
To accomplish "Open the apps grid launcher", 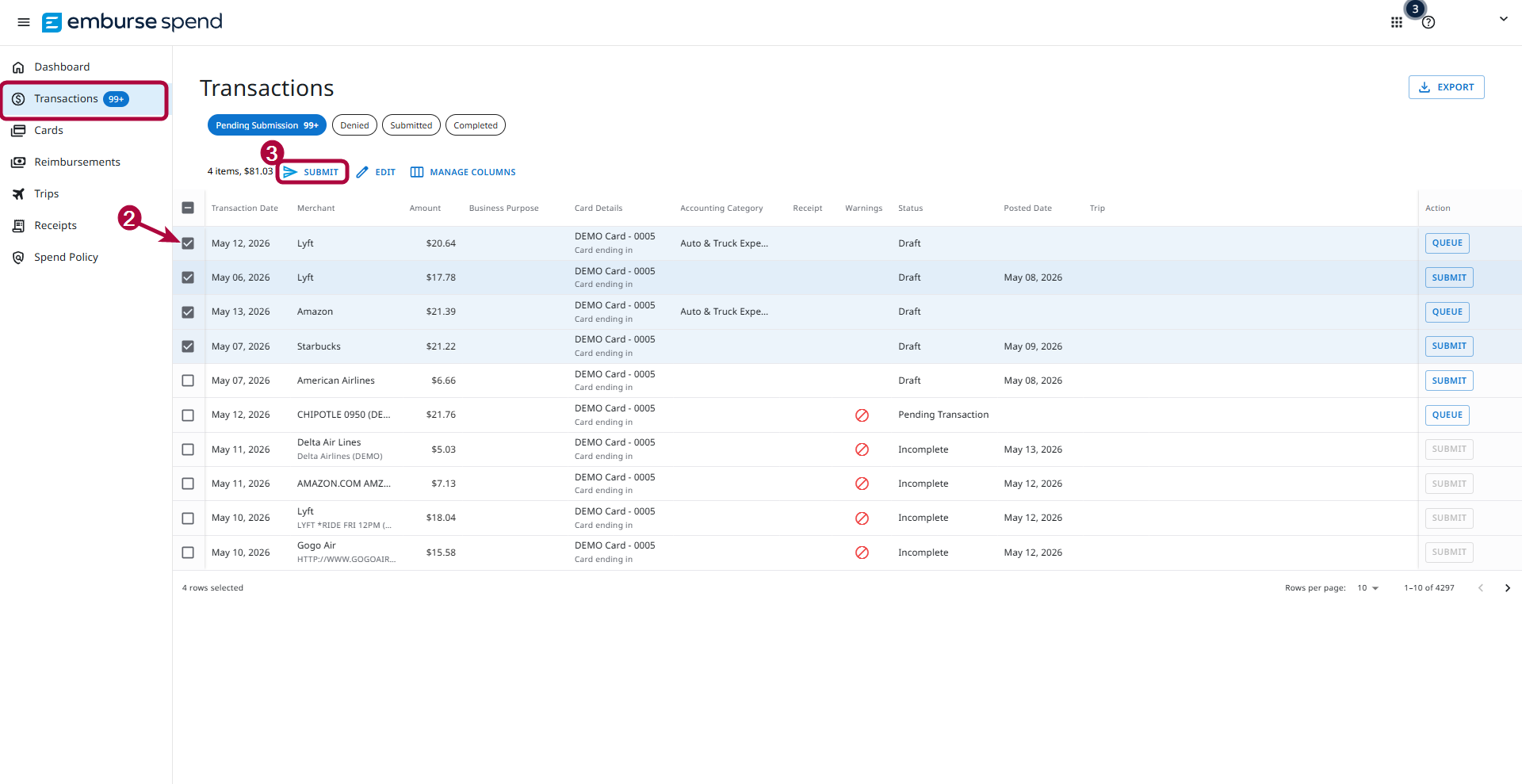I will [1397, 22].
